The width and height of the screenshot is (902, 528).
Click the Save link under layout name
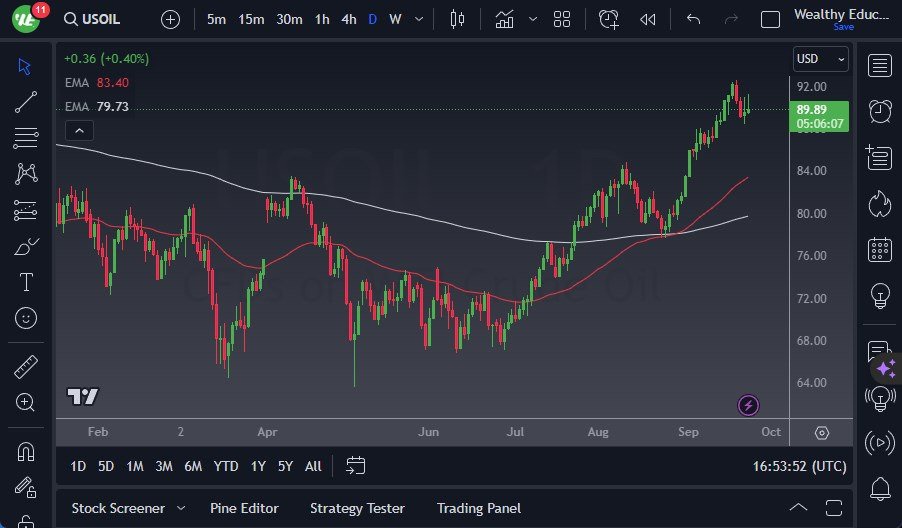844,27
